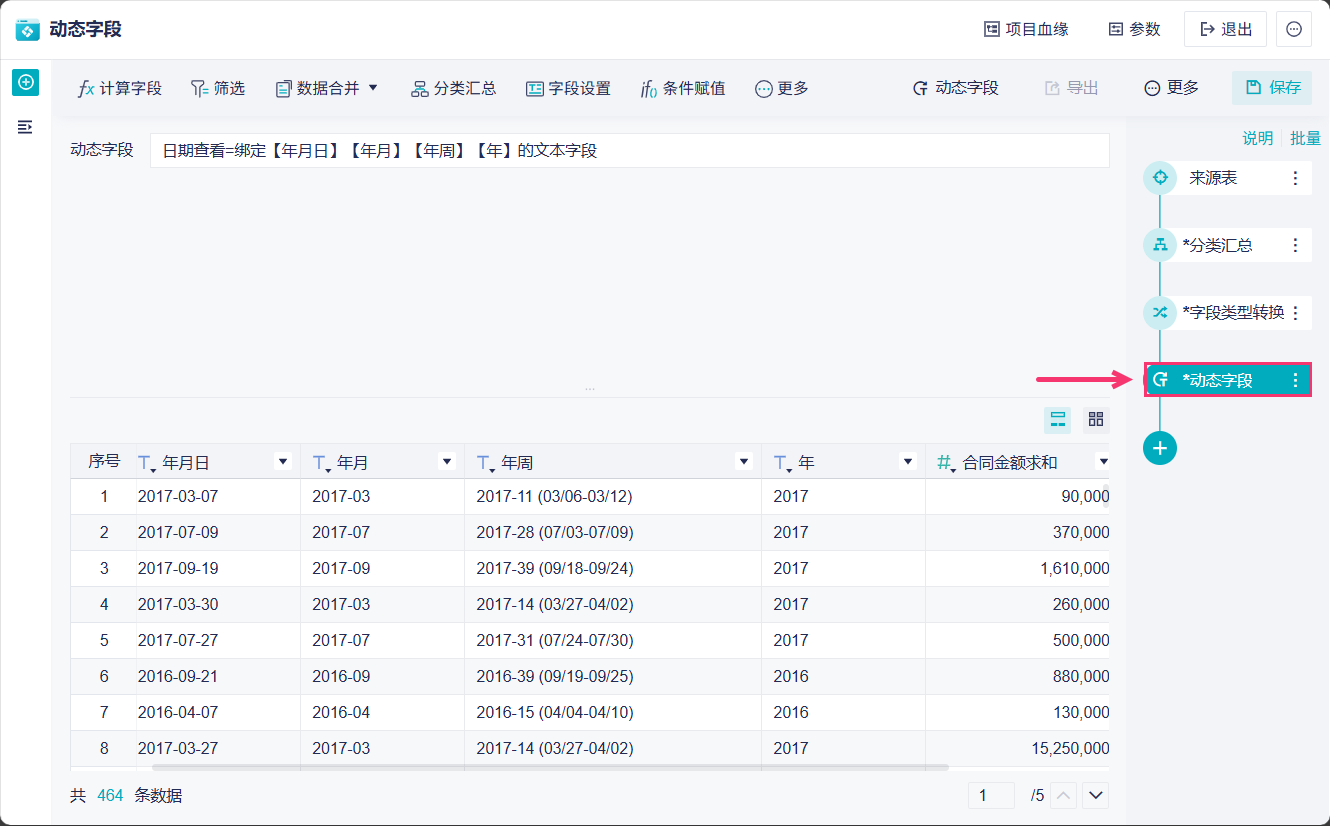
Task: Change the 年月日 column type icon
Action: pos(146,462)
